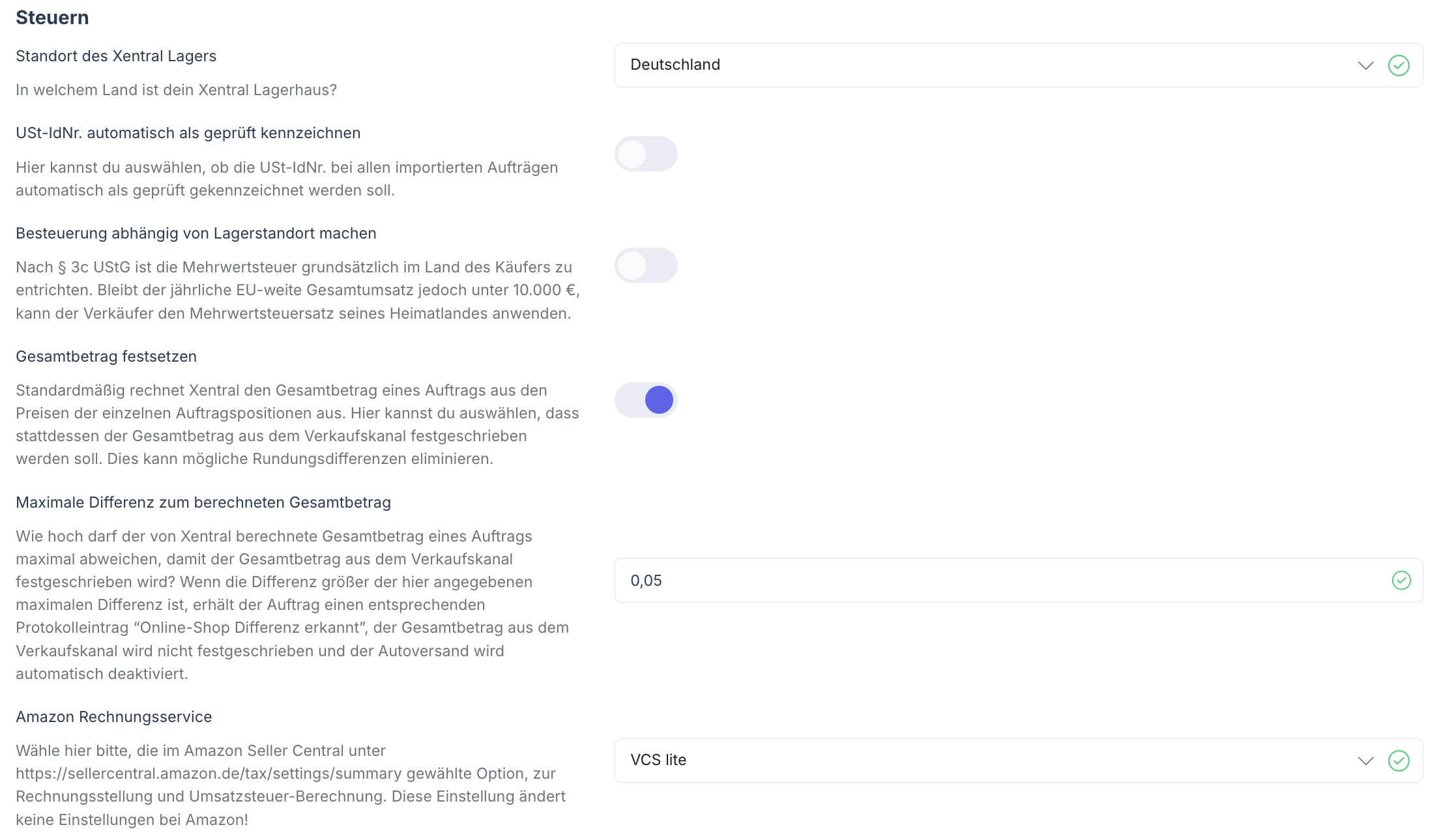Click the 'USt-IdNr. automatisch als geprüft kennzeichnen' label
Viewport: 1441px width, 840px height.
[x=188, y=133]
